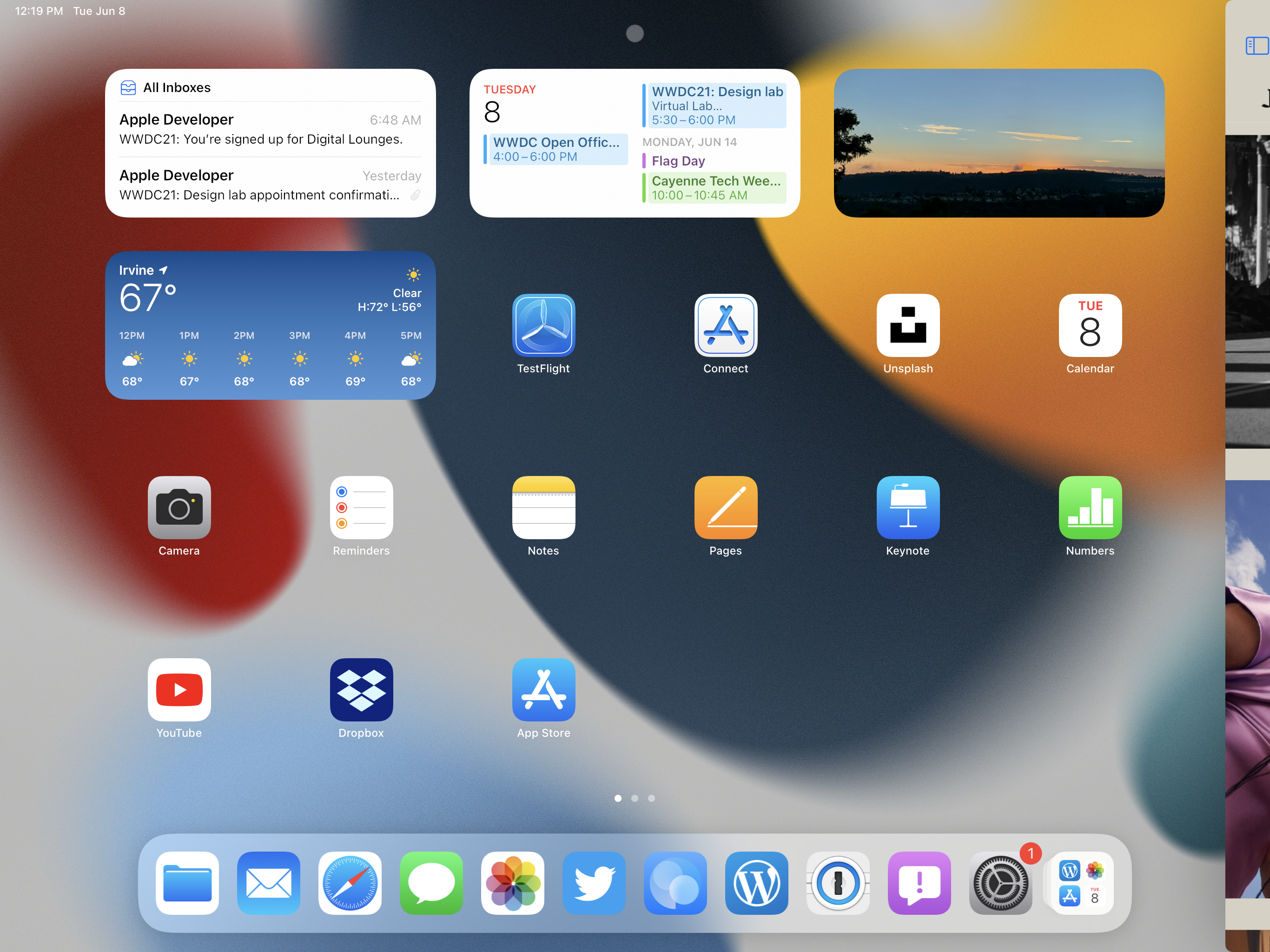Open Files from the dock
Image resolution: width=1270 pixels, height=952 pixels.
point(187,883)
